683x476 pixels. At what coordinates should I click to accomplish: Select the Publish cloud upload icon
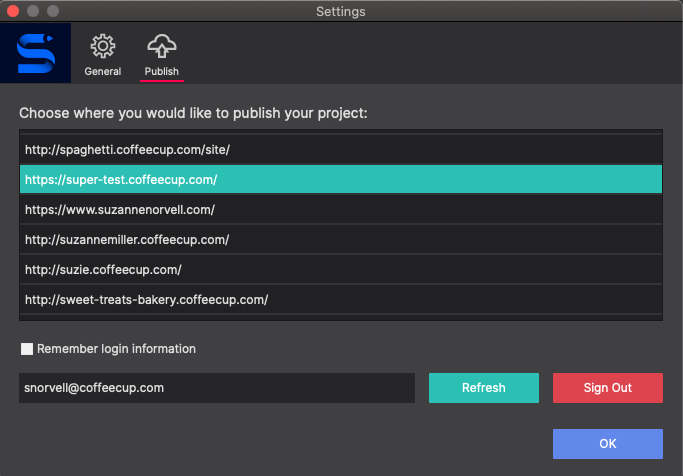point(162,46)
